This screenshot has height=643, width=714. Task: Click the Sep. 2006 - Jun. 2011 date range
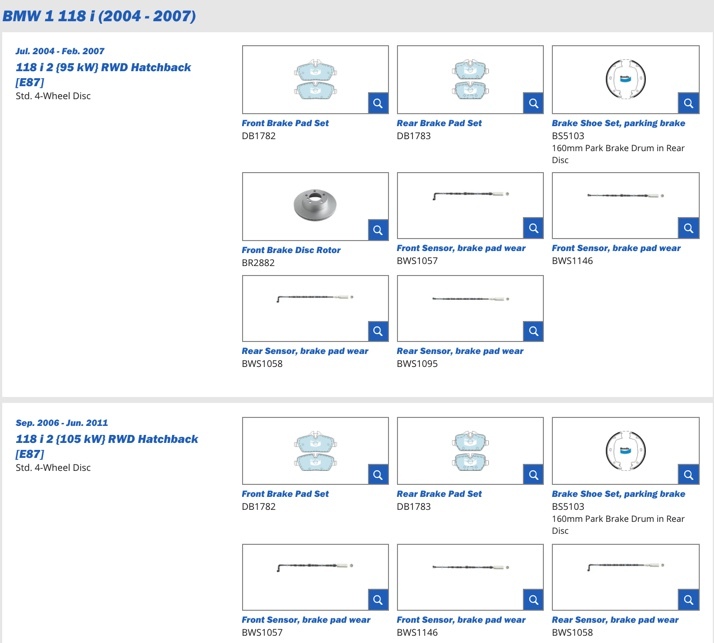[x=61, y=423]
